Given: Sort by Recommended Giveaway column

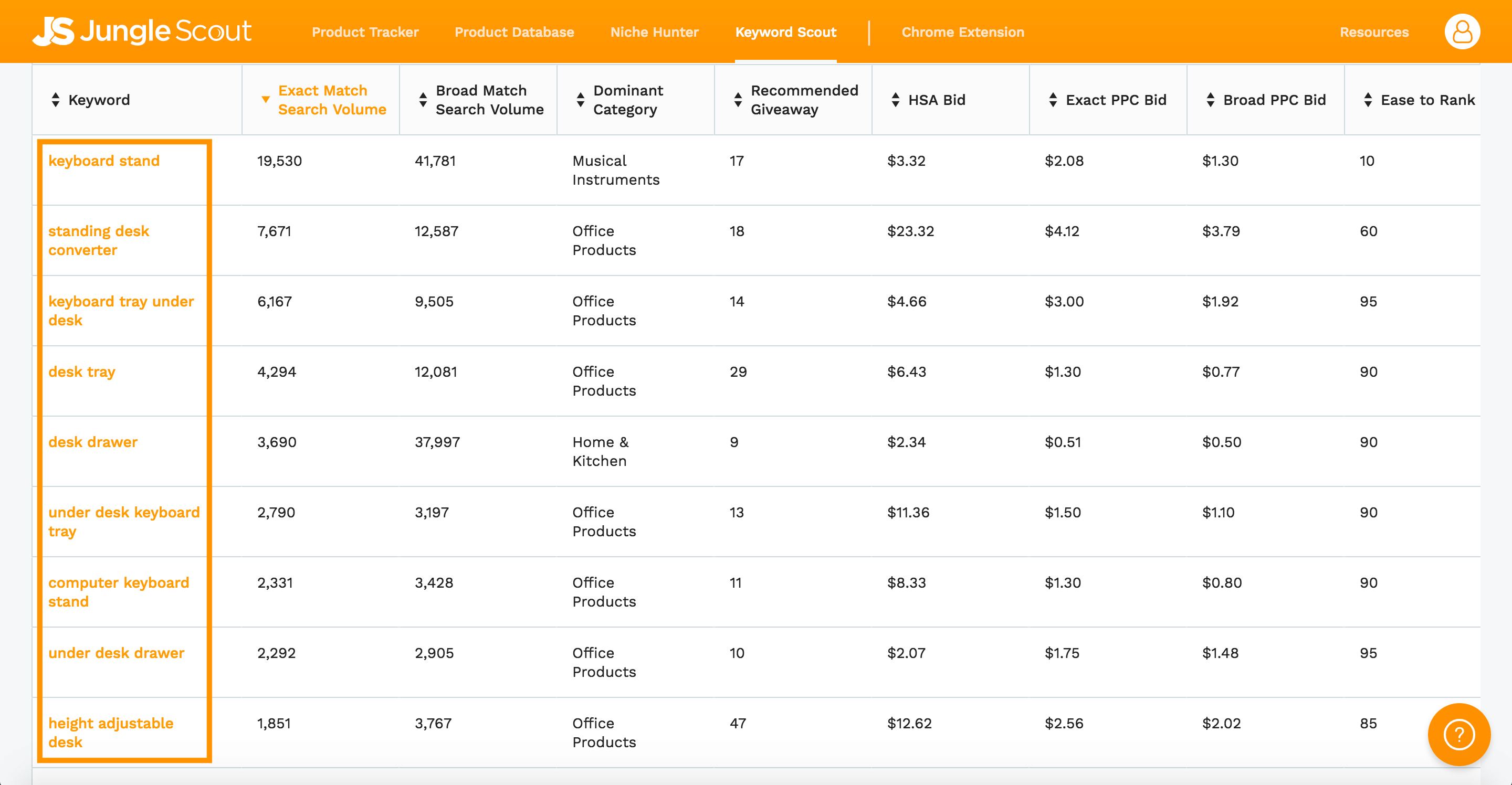Looking at the screenshot, I should pos(738,100).
